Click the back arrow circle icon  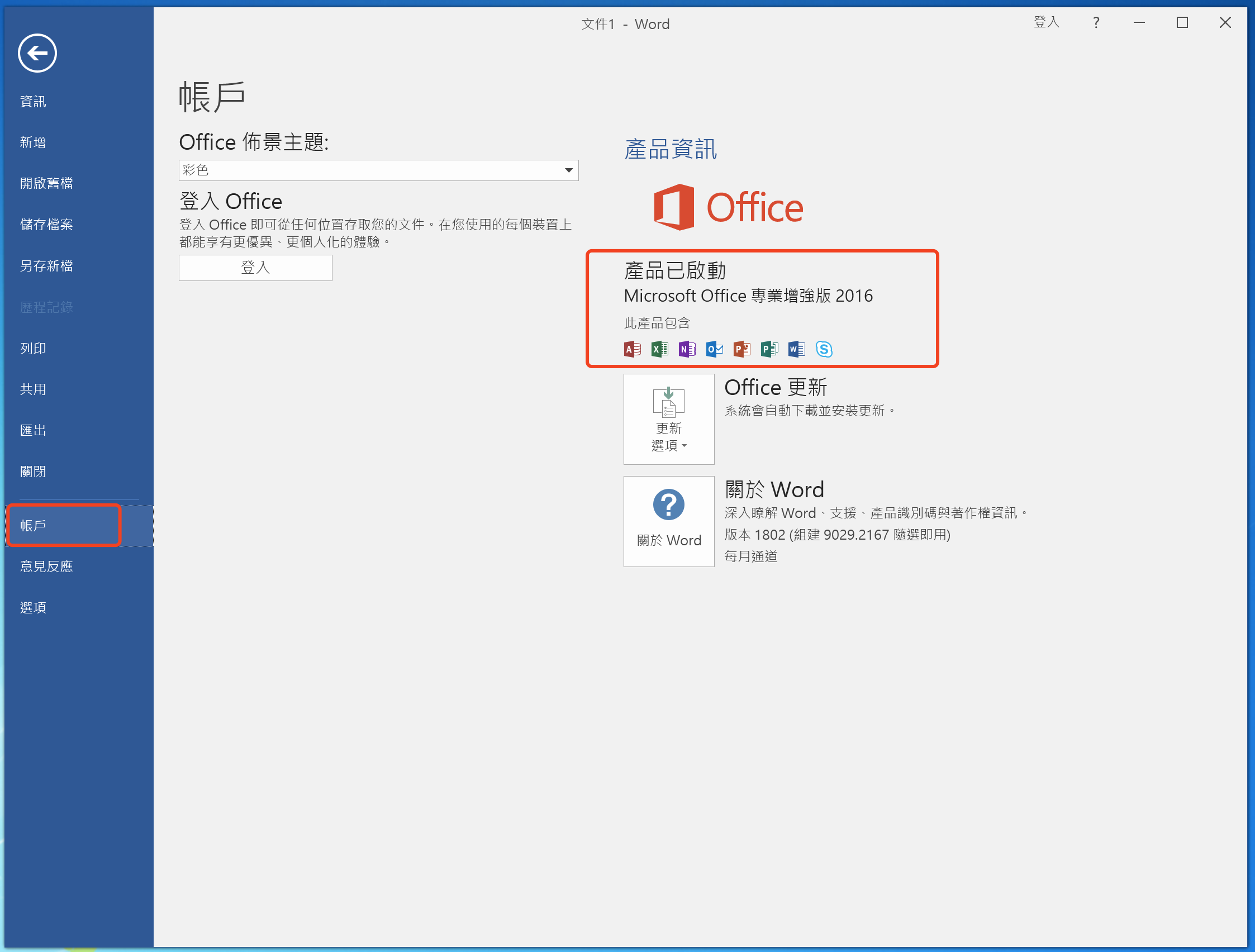[x=37, y=53]
